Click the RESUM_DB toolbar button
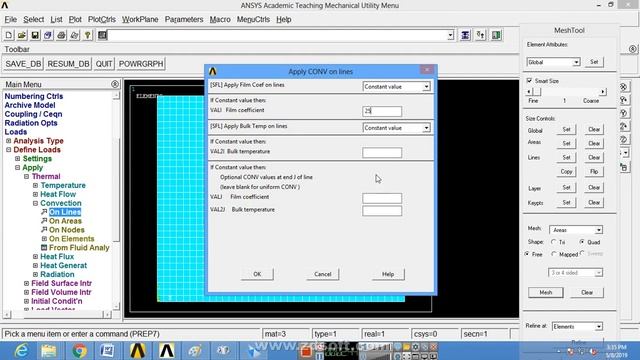The width and height of the screenshot is (640, 360). pos(68,64)
